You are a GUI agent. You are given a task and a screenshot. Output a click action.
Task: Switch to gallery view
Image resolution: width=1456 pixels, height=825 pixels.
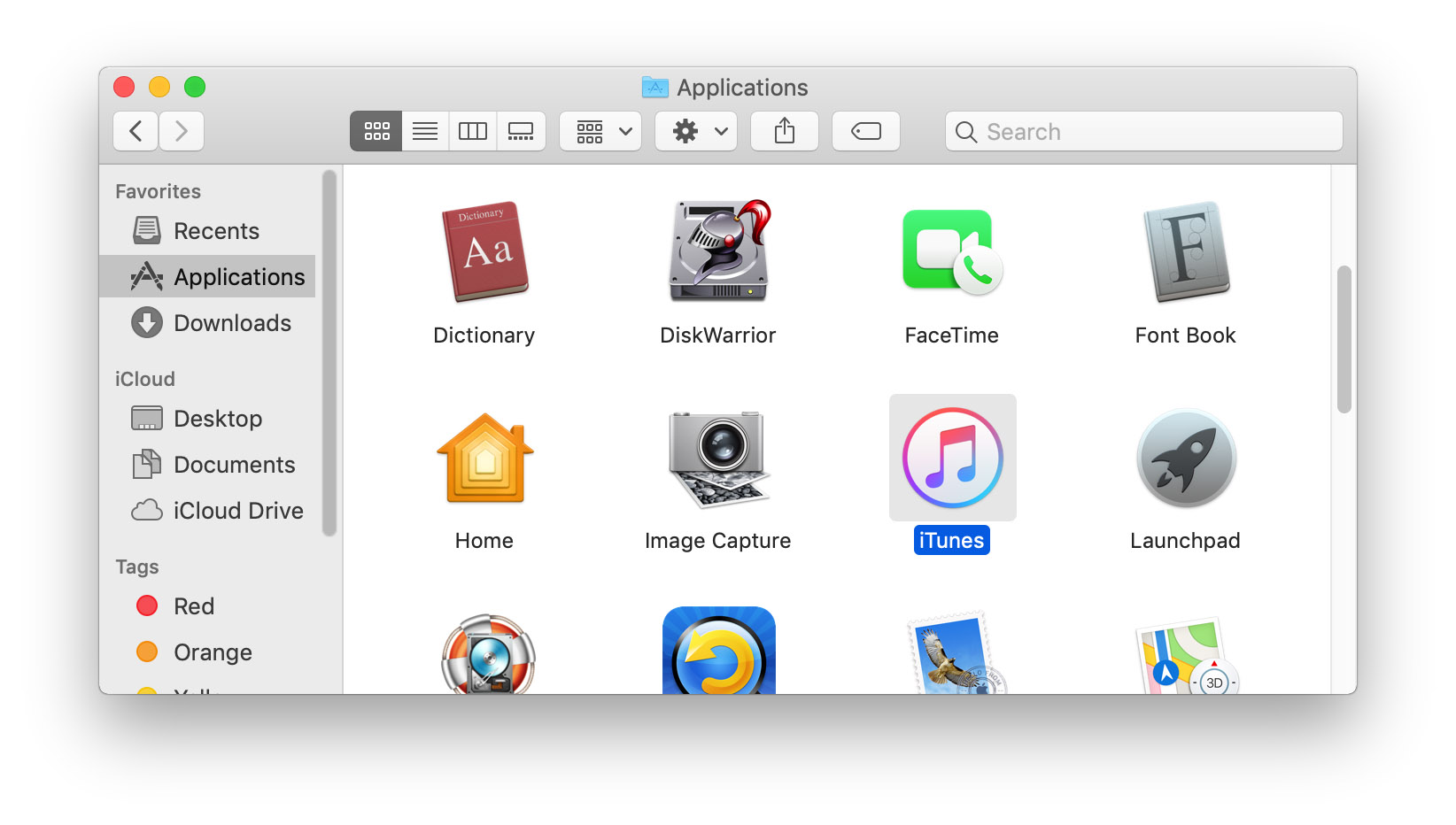(521, 131)
